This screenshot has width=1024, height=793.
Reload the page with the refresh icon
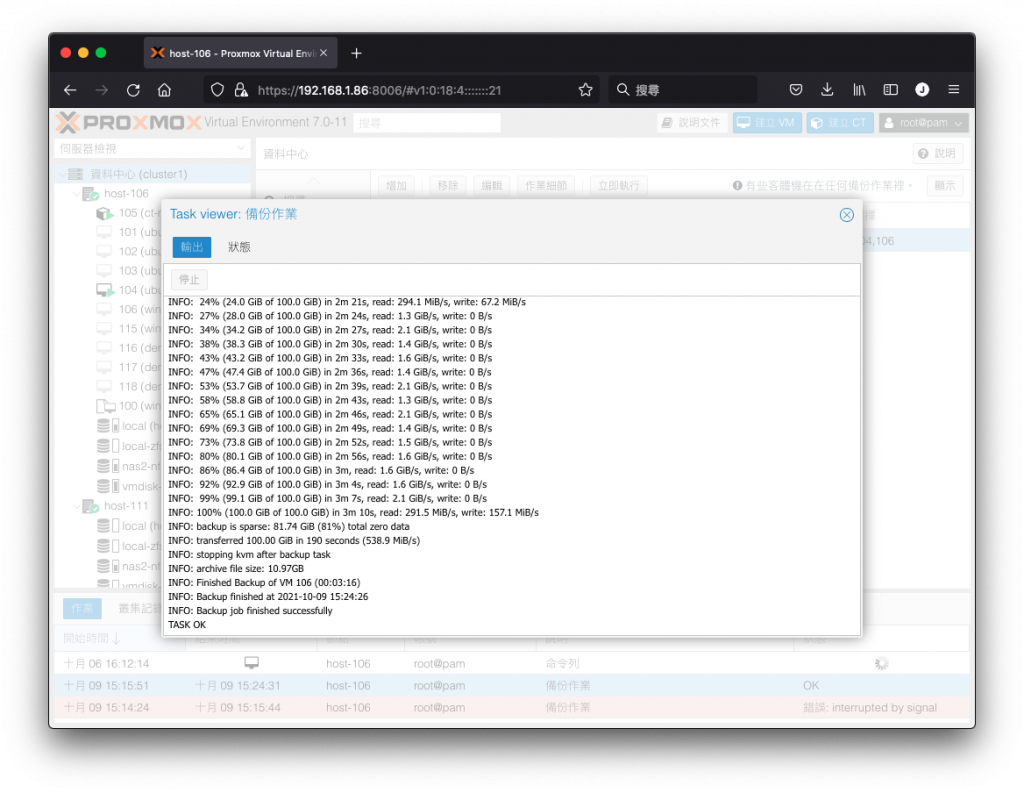click(133, 90)
